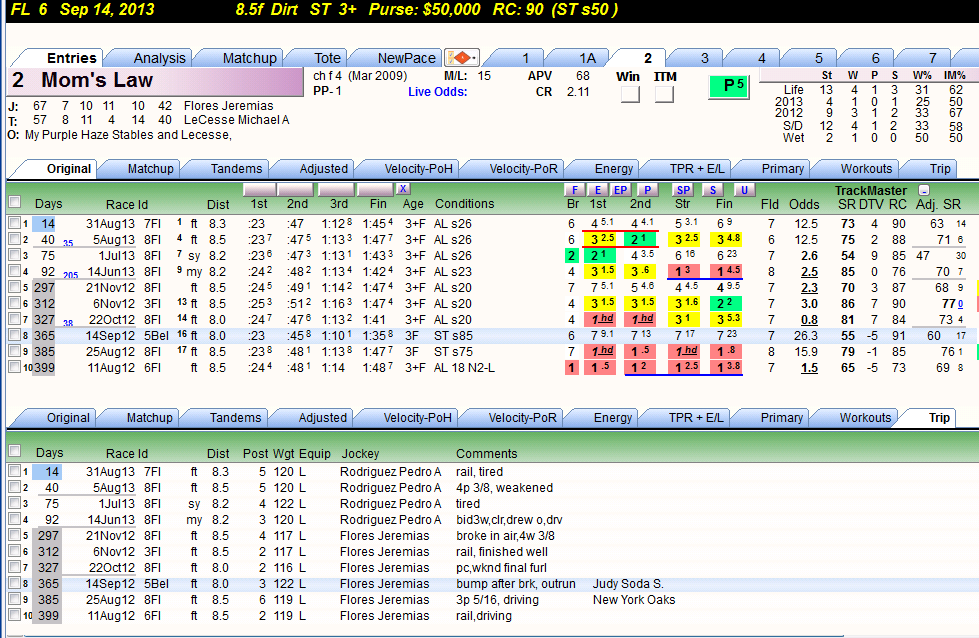Click the SP button above Str
979x638 pixels.
(x=683, y=190)
